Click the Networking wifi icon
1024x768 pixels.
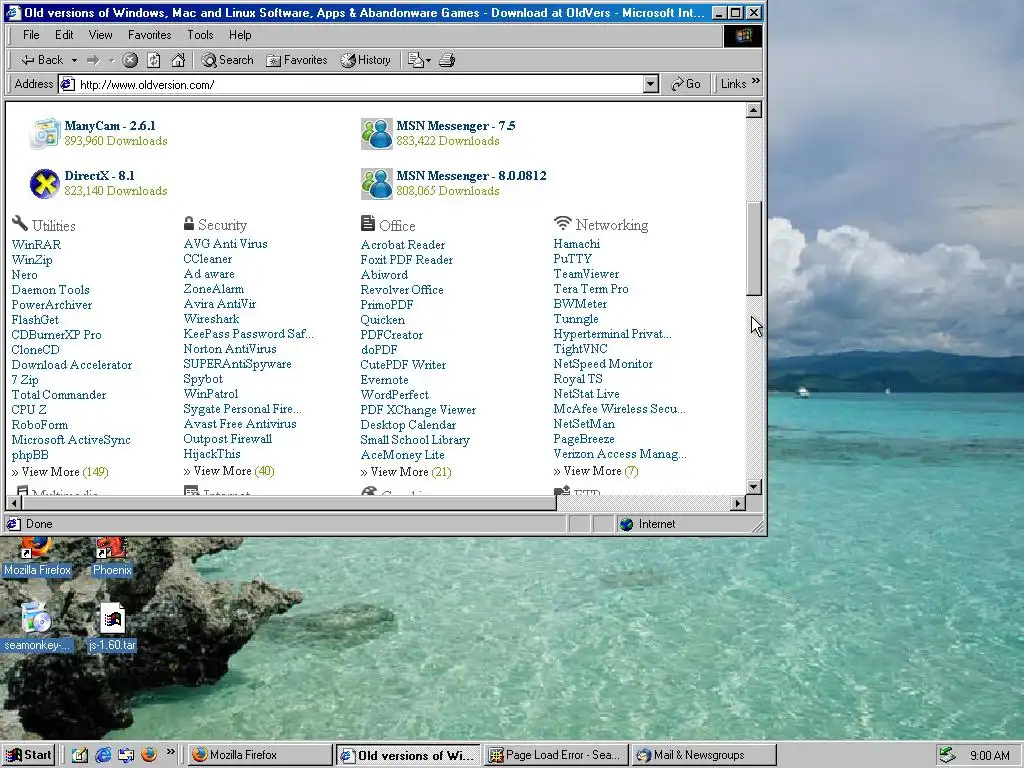[562, 223]
